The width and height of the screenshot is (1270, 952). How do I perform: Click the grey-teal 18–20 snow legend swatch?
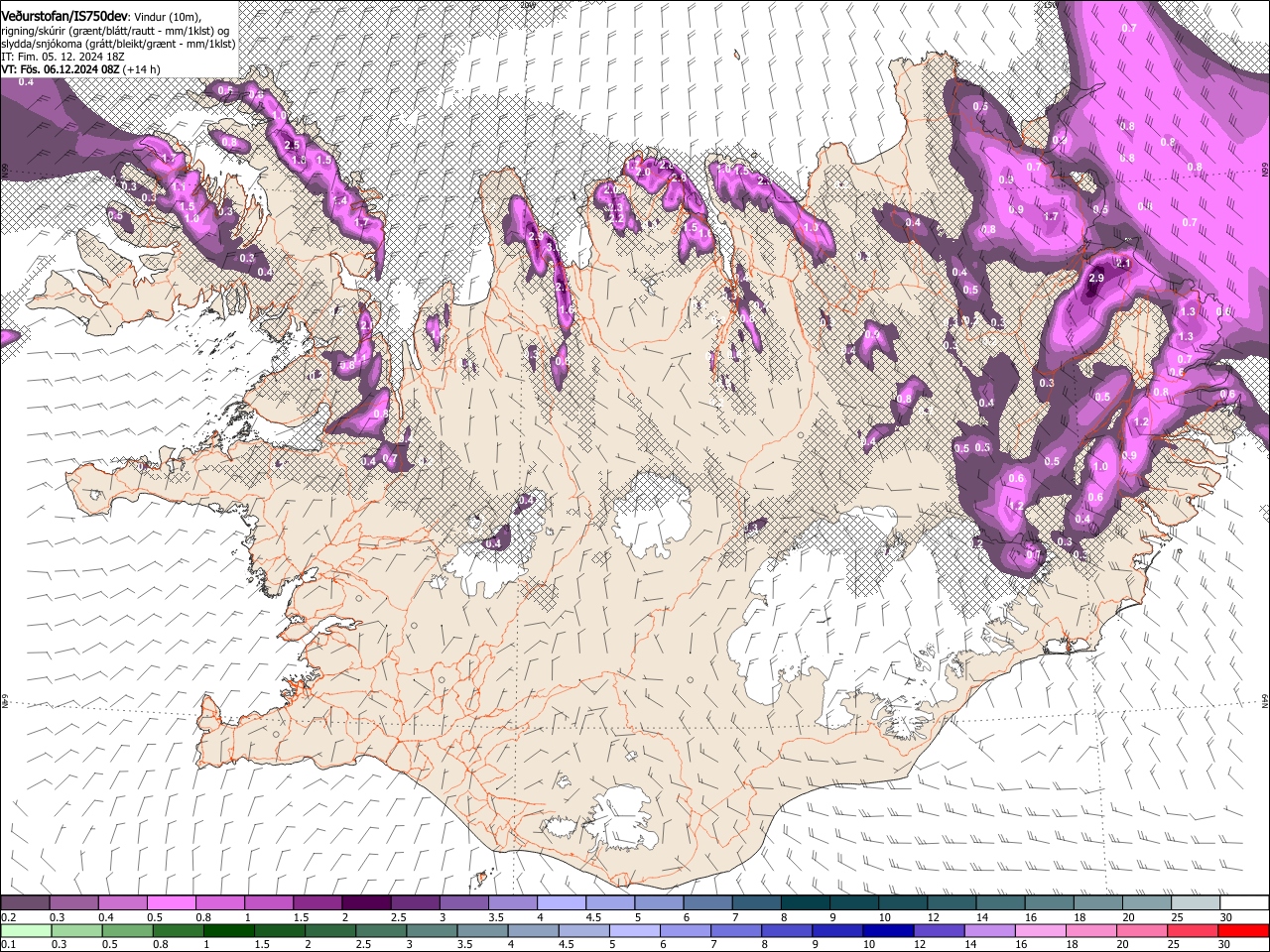pos(1096,902)
